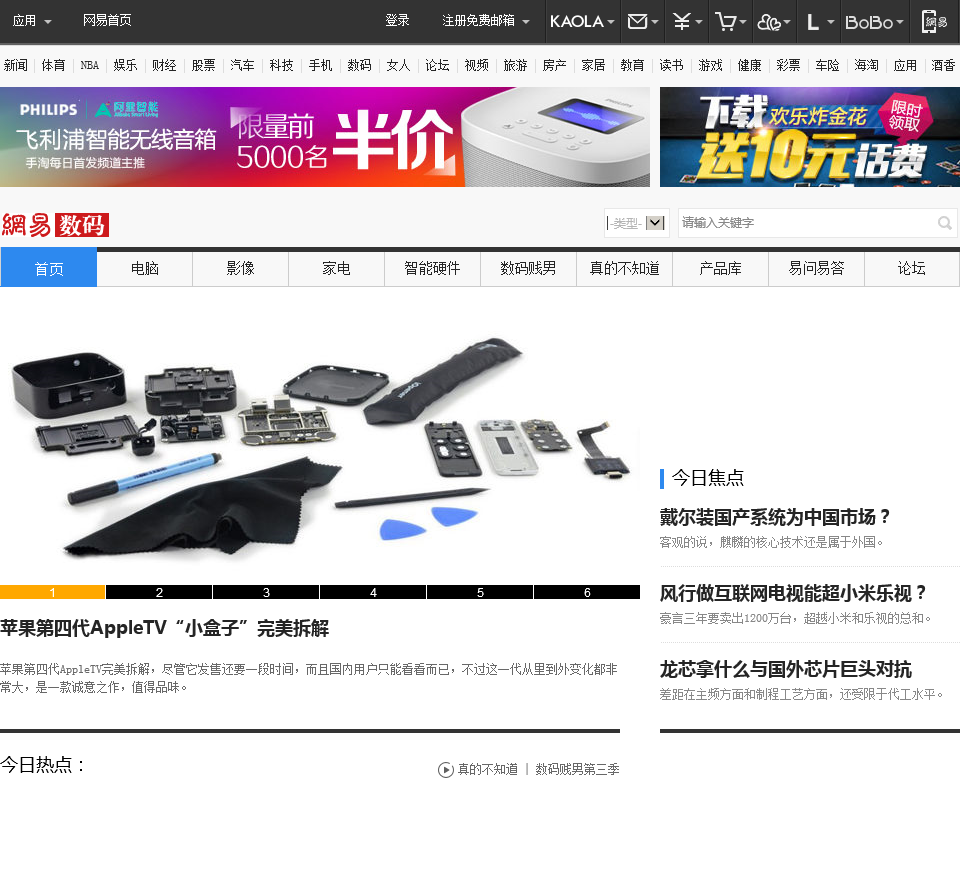Click the search magnifier icon
Viewport: 960px width, 873px height.
coord(945,223)
